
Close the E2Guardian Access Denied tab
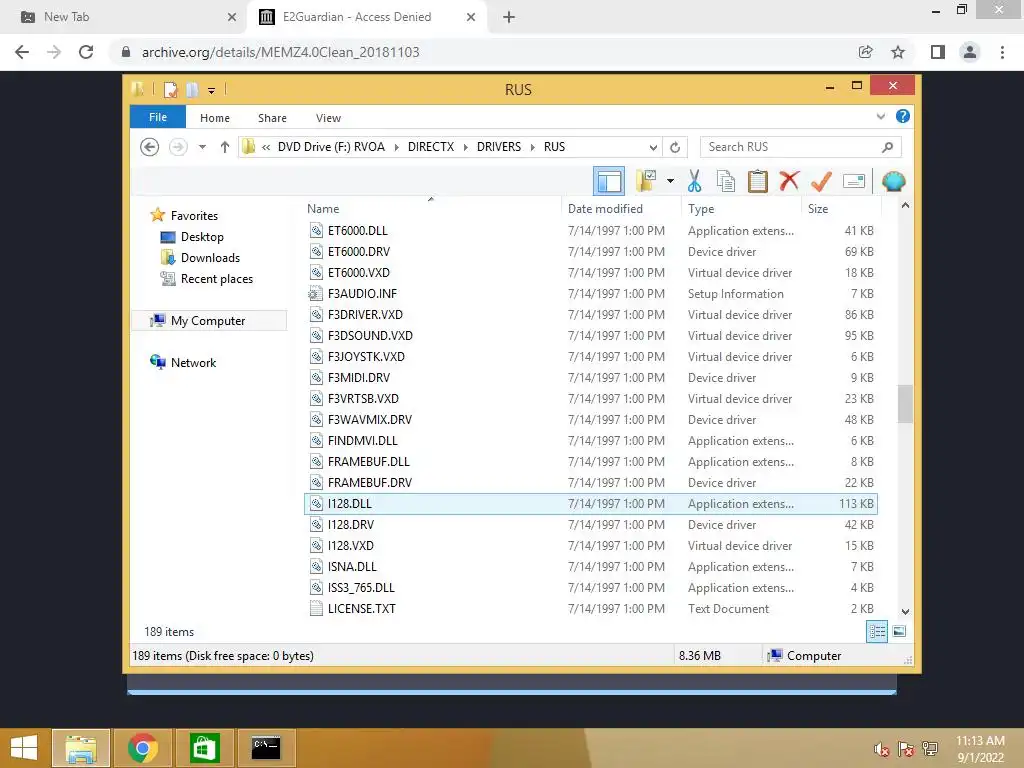point(471,17)
